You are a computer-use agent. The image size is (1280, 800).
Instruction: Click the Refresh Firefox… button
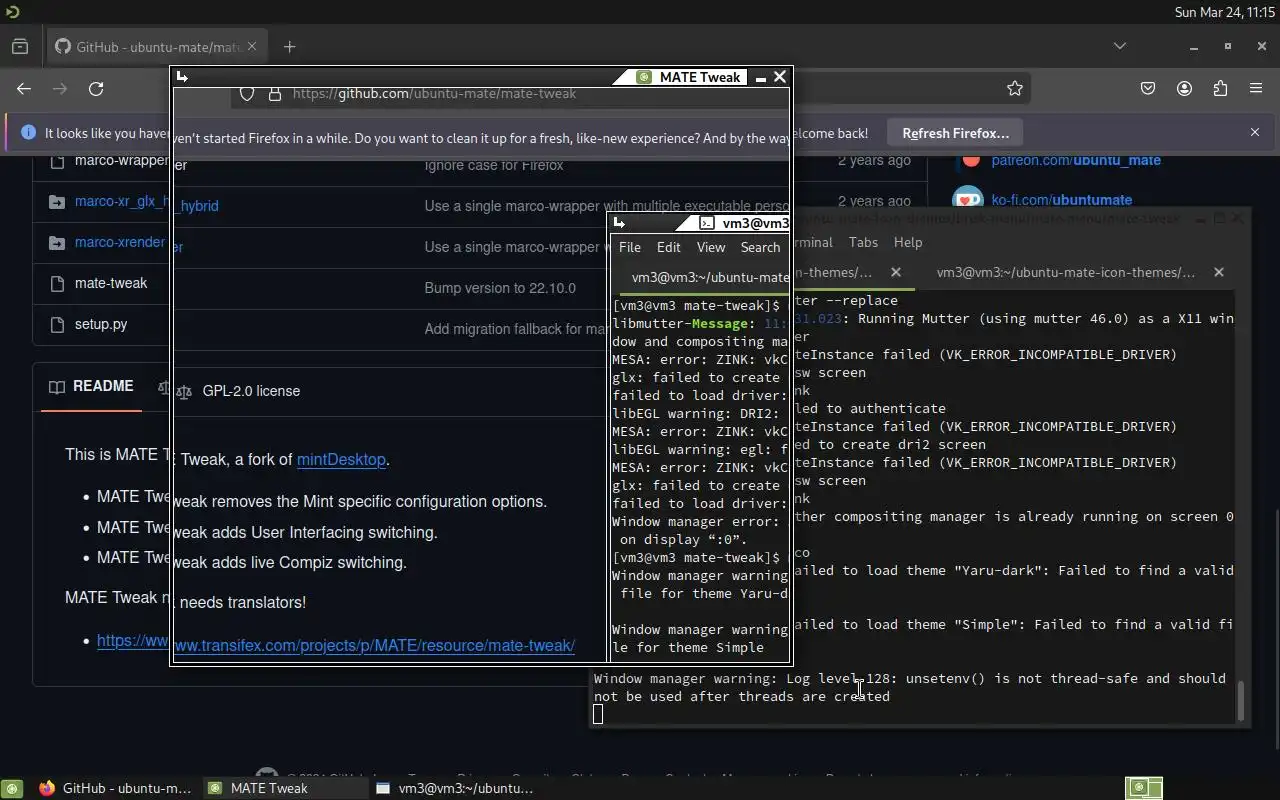955,133
